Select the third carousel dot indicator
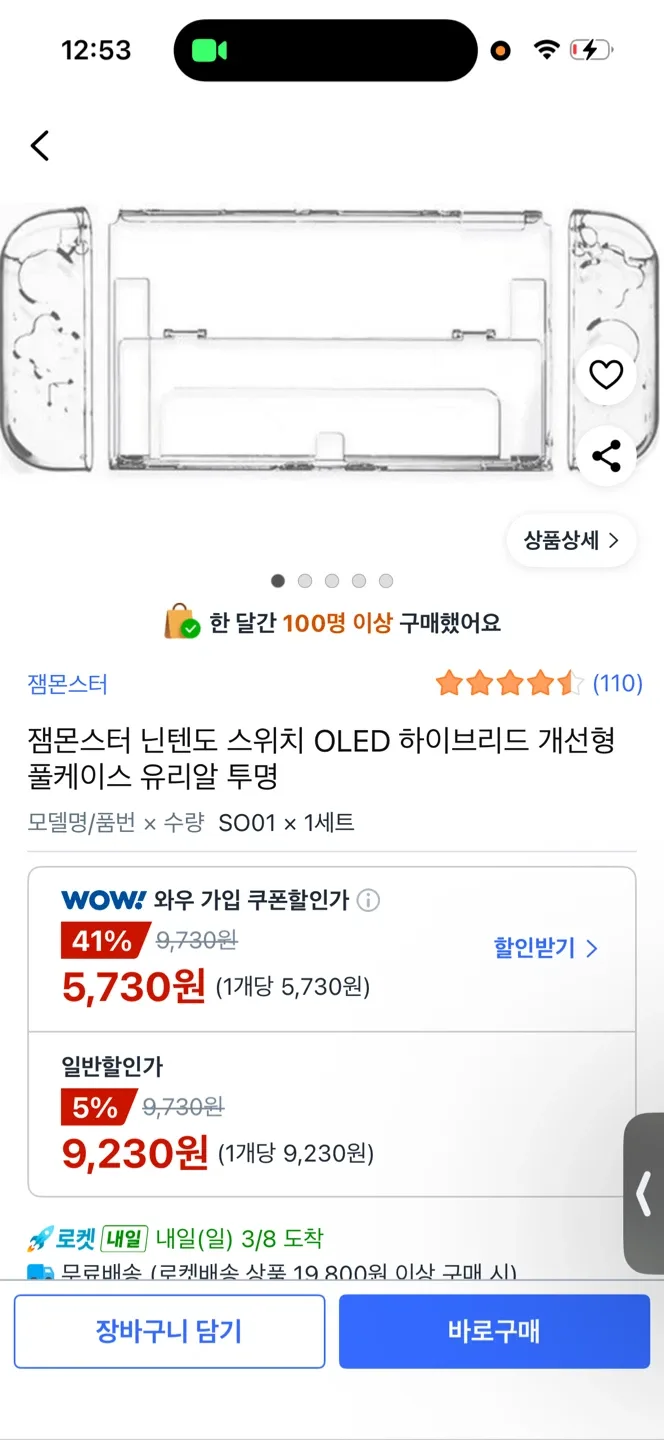The height and width of the screenshot is (1440, 664). click(331, 580)
